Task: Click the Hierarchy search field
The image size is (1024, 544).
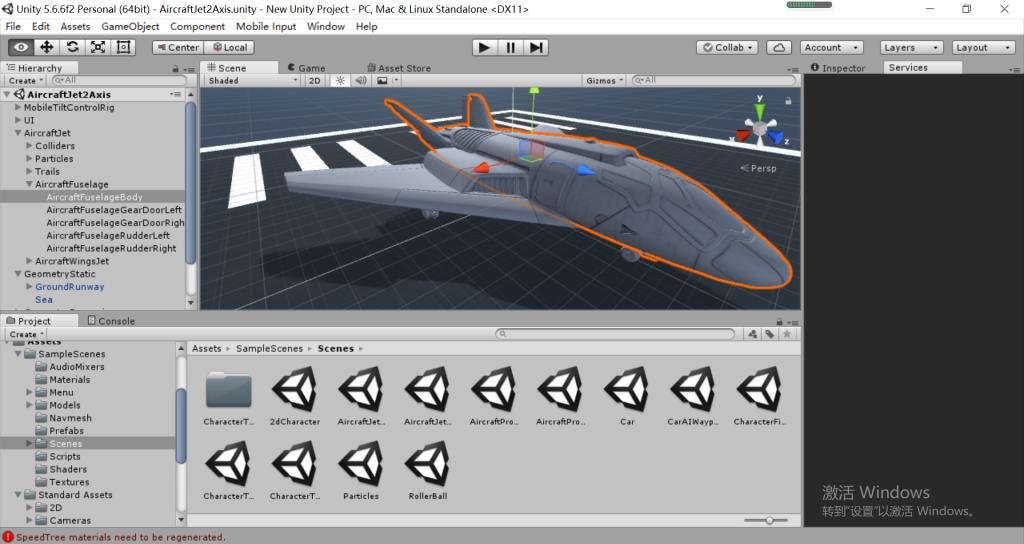Action: point(118,80)
